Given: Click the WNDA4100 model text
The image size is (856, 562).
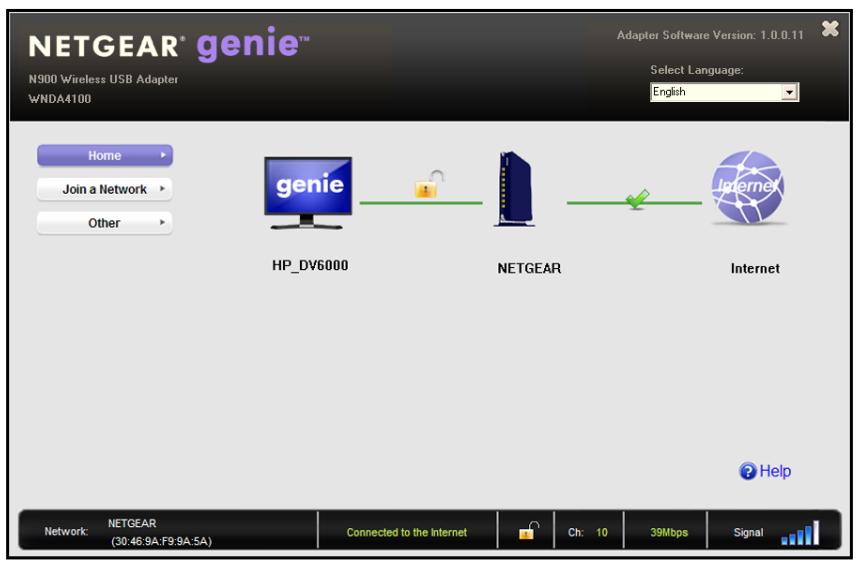Looking at the screenshot, I should (60, 99).
